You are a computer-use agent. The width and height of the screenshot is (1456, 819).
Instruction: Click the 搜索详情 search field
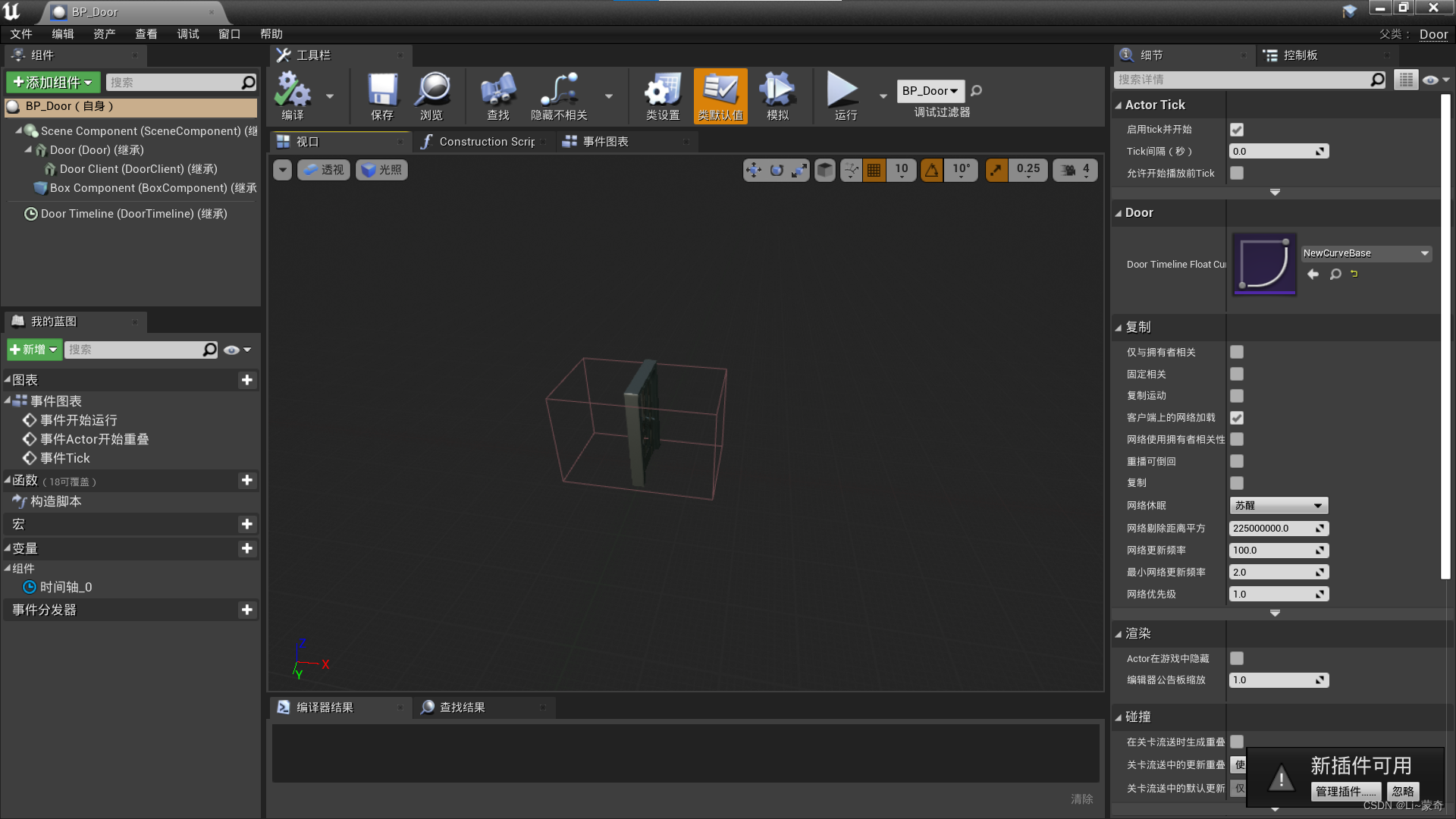tap(1244, 79)
